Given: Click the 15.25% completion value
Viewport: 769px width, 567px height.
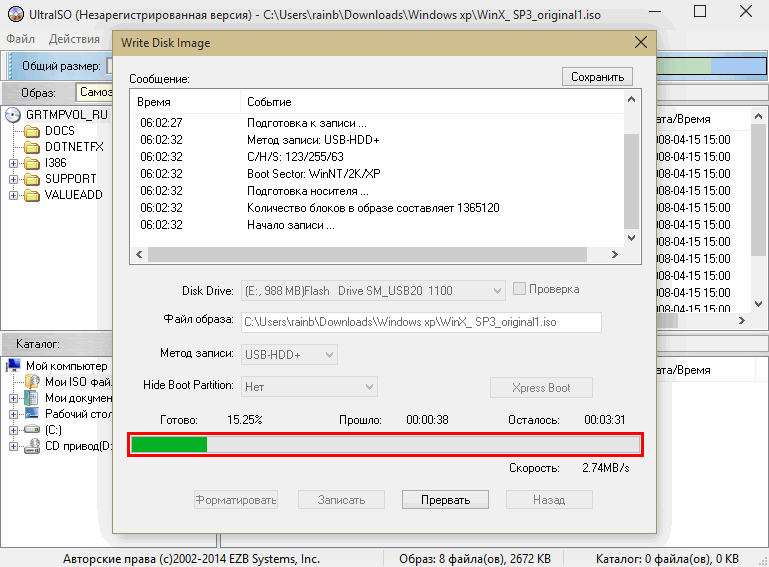Looking at the screenshot, I should pyautogui.click(x=245, y=420).
